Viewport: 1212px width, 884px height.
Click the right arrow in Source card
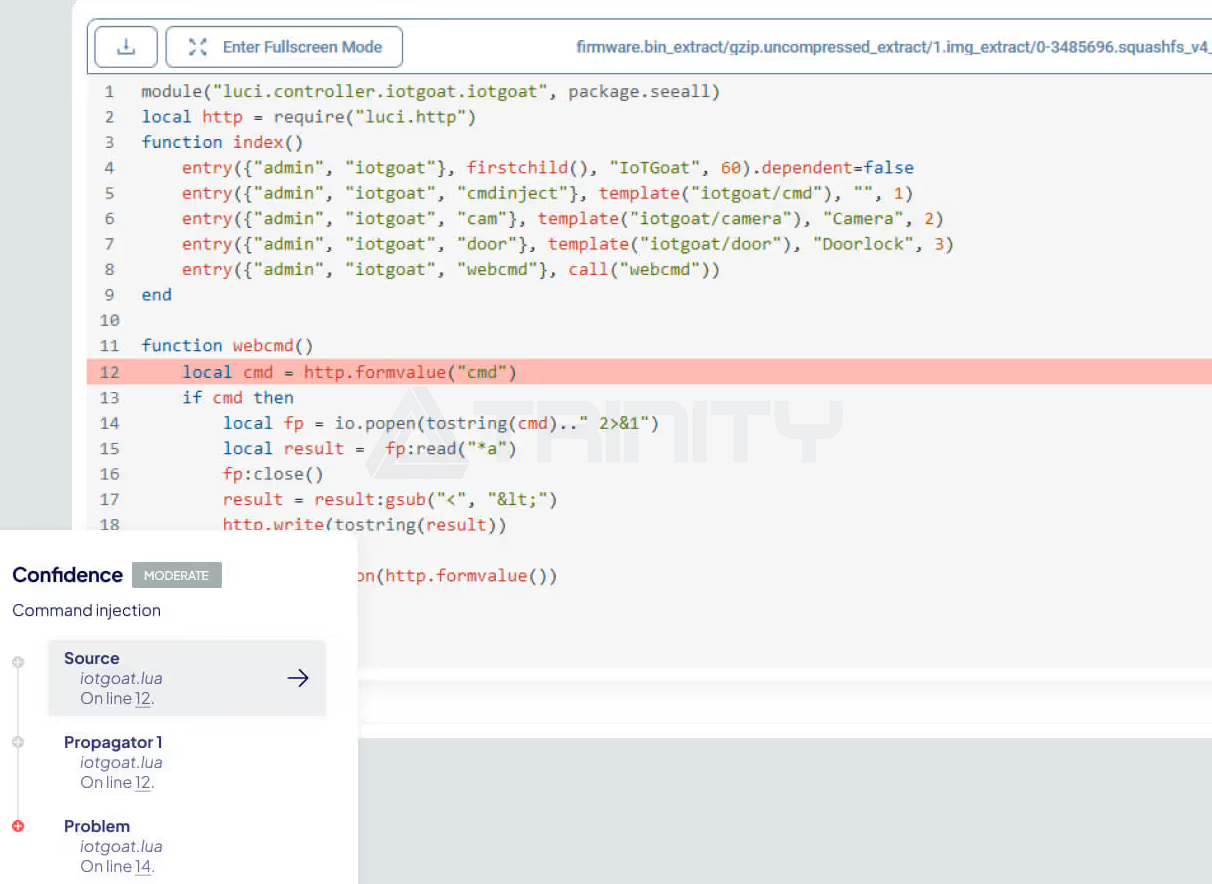tap(298, 678)
